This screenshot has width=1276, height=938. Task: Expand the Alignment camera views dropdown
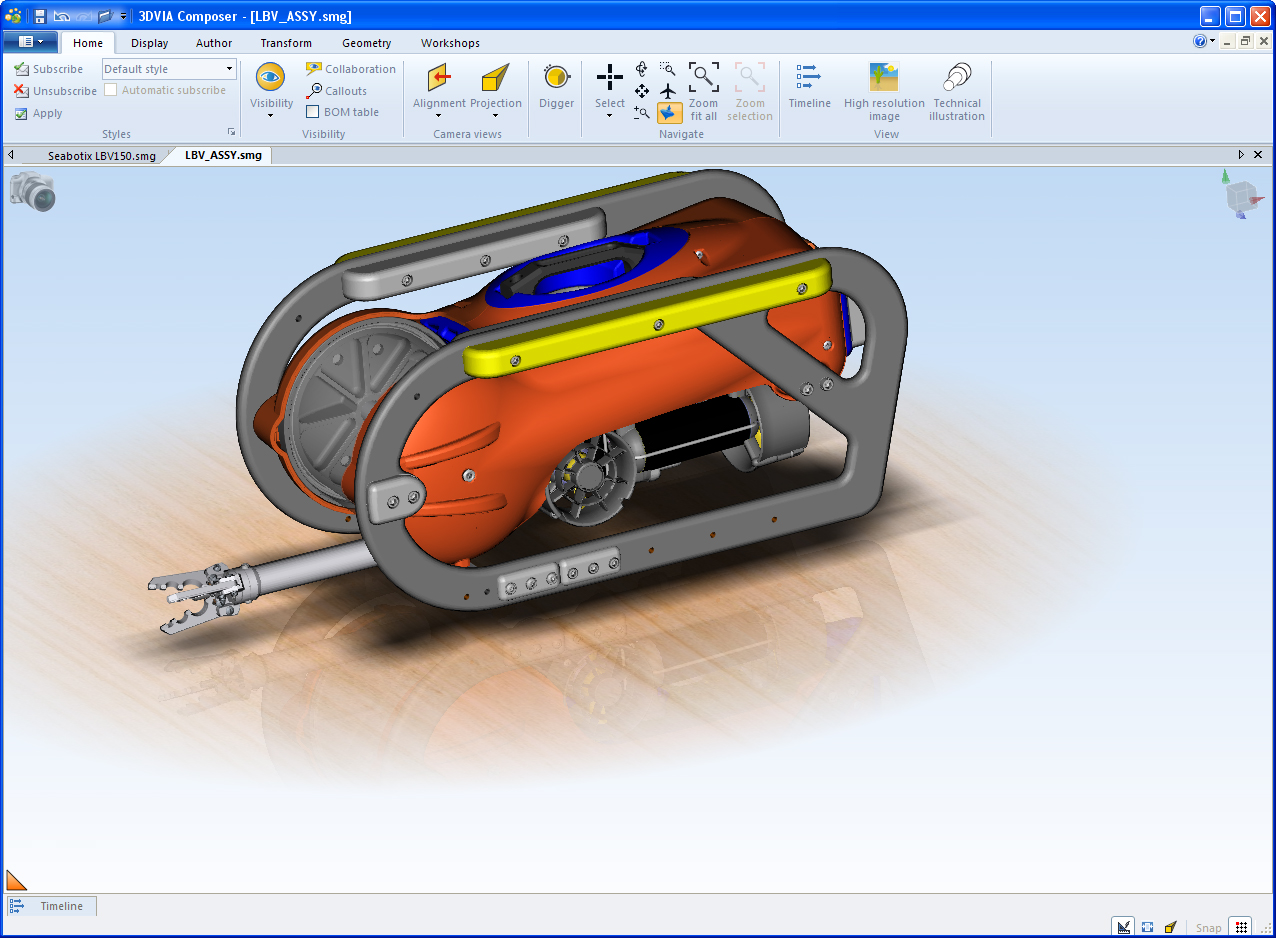(x=439, y=116)
